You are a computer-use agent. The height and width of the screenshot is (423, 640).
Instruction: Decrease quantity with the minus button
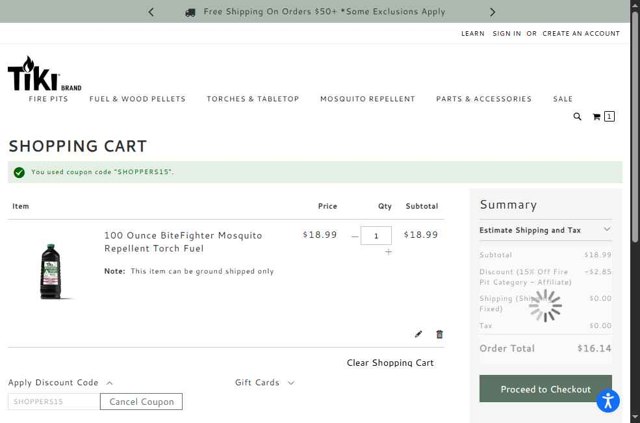(354, 236)
